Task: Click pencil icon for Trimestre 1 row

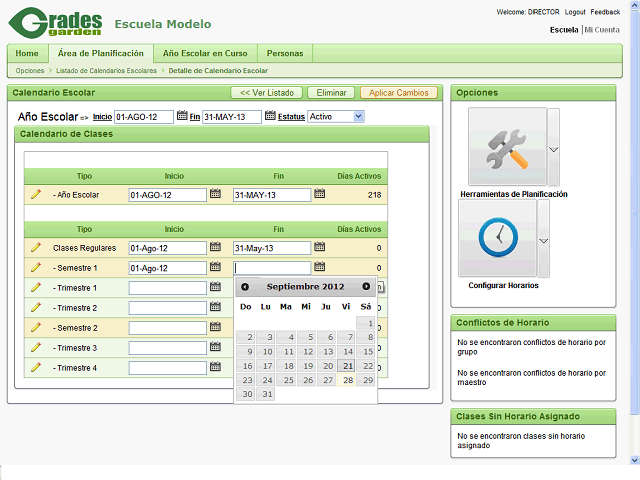Action: click(x=36, y=288)
